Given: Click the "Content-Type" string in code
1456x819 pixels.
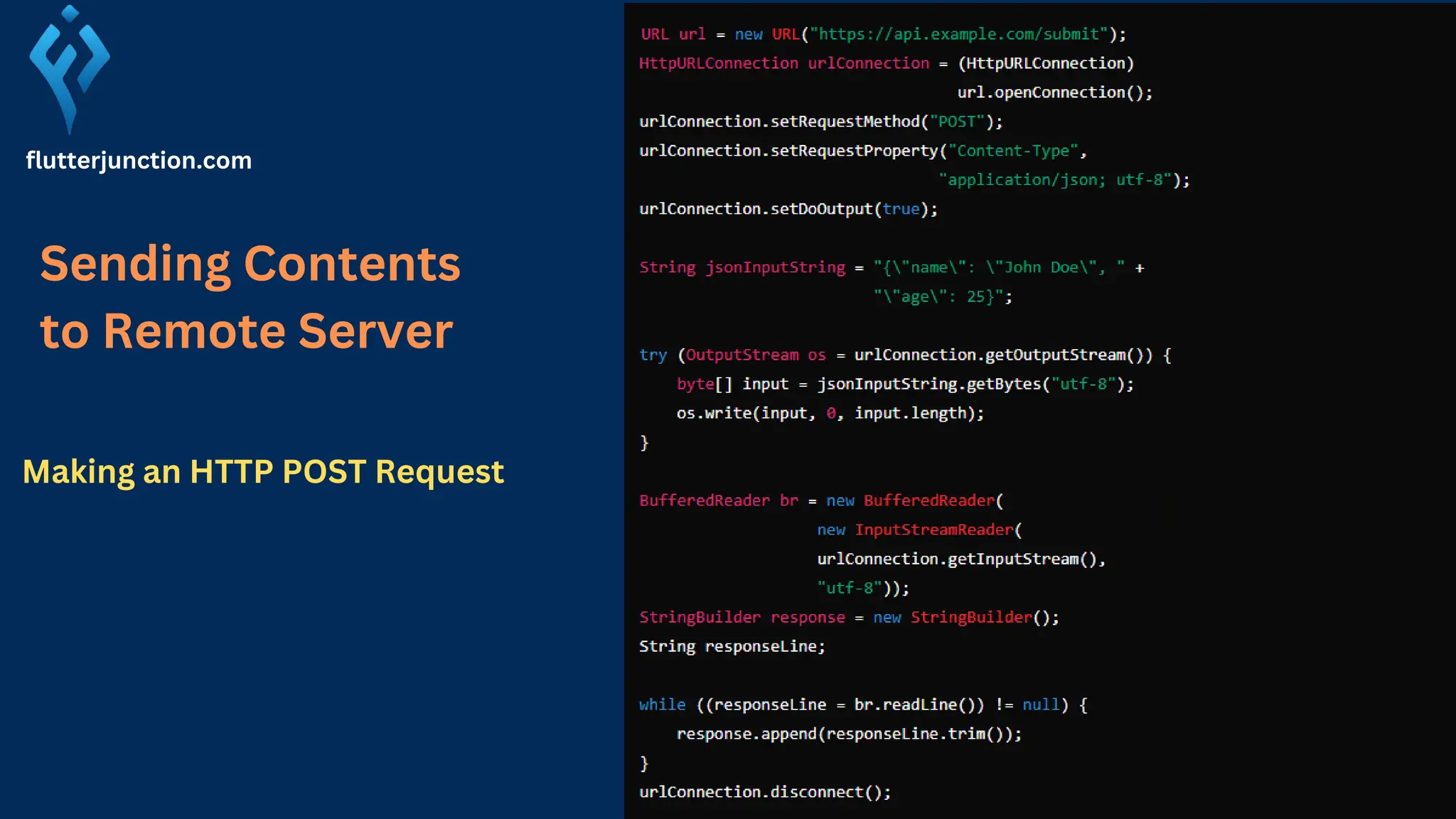Looking at the screenshot, I should [1013, 151].
